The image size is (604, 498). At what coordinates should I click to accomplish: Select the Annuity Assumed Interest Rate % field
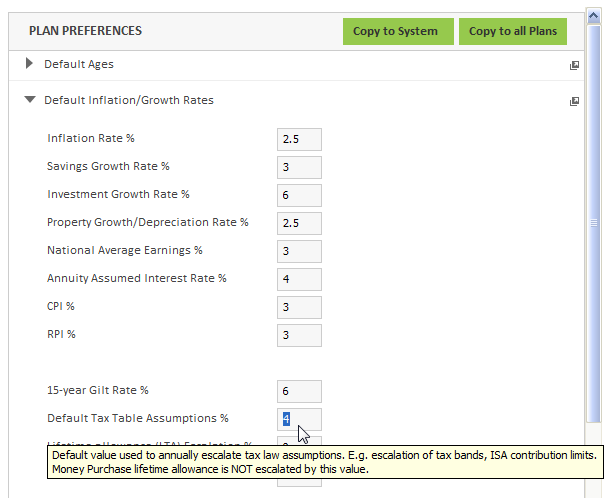click(x=299, y=279)
